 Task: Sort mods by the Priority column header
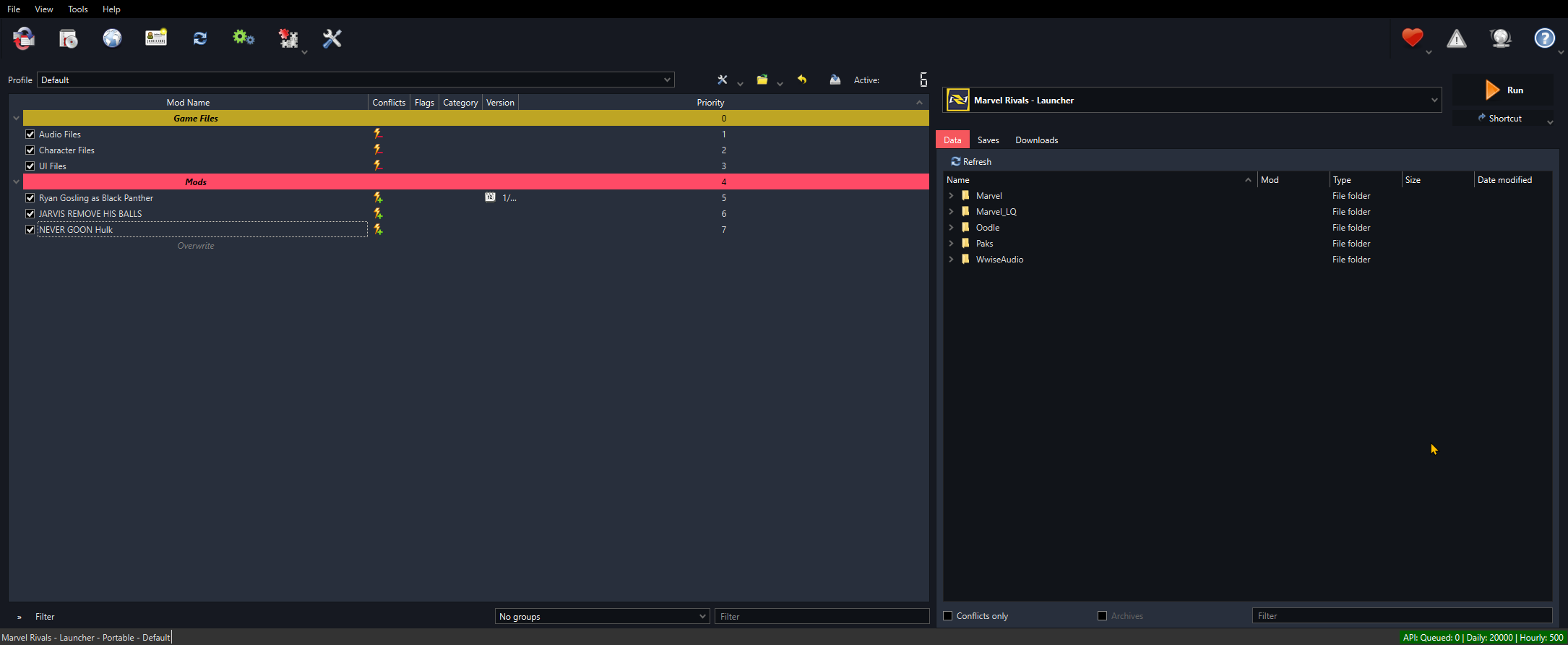tap(710, 103)
